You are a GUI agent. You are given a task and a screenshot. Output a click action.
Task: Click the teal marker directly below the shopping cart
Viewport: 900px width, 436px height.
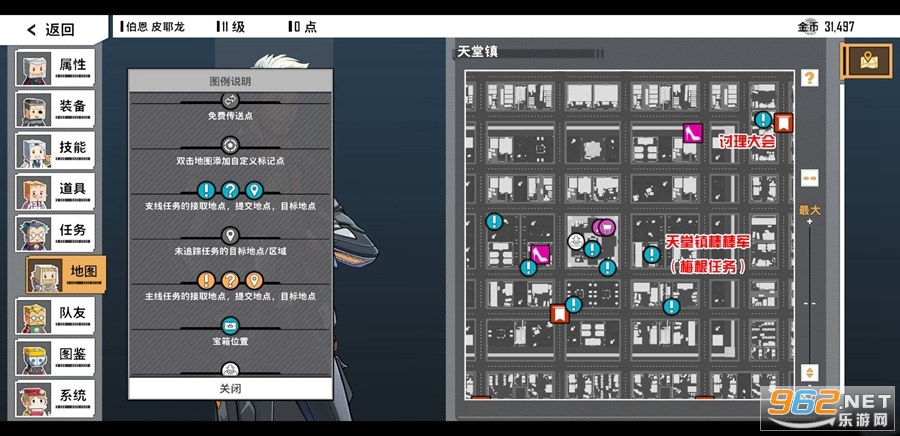tap(607, 267)
